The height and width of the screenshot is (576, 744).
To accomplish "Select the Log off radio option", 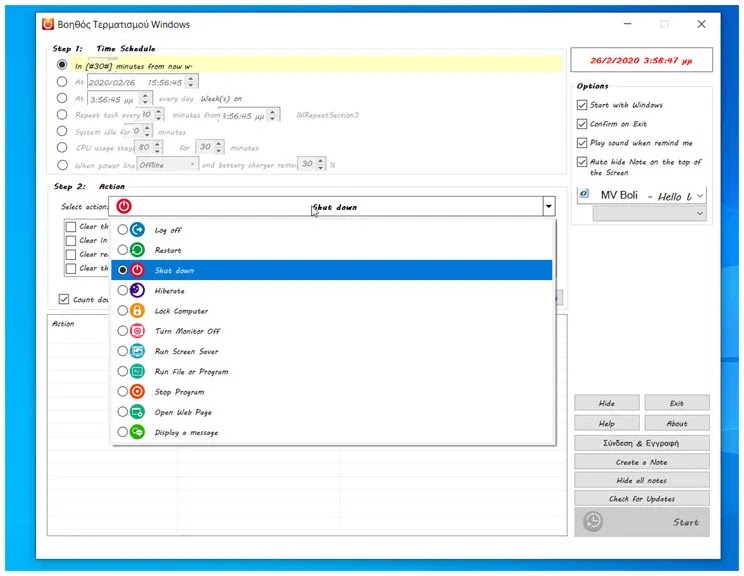I will tap(122, 230).
